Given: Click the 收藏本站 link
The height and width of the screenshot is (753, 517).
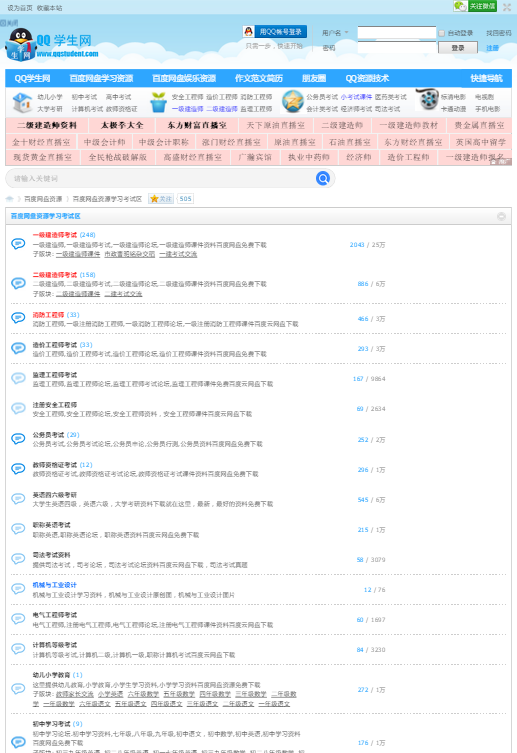Looking at the screenshot, I should pyautogui.click(x=49, y=8).
